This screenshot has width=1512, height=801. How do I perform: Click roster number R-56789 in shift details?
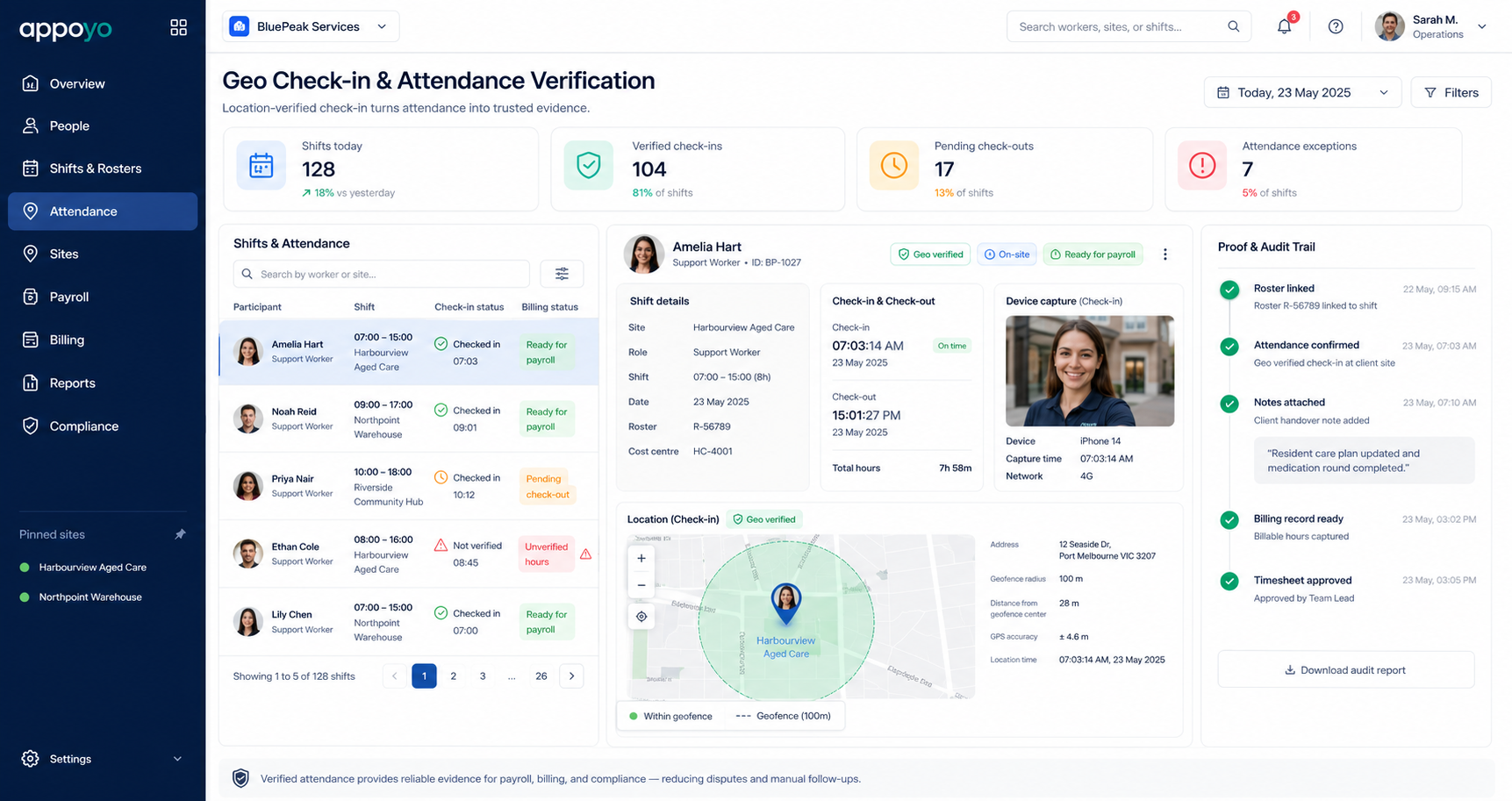(x=712, y=426)
